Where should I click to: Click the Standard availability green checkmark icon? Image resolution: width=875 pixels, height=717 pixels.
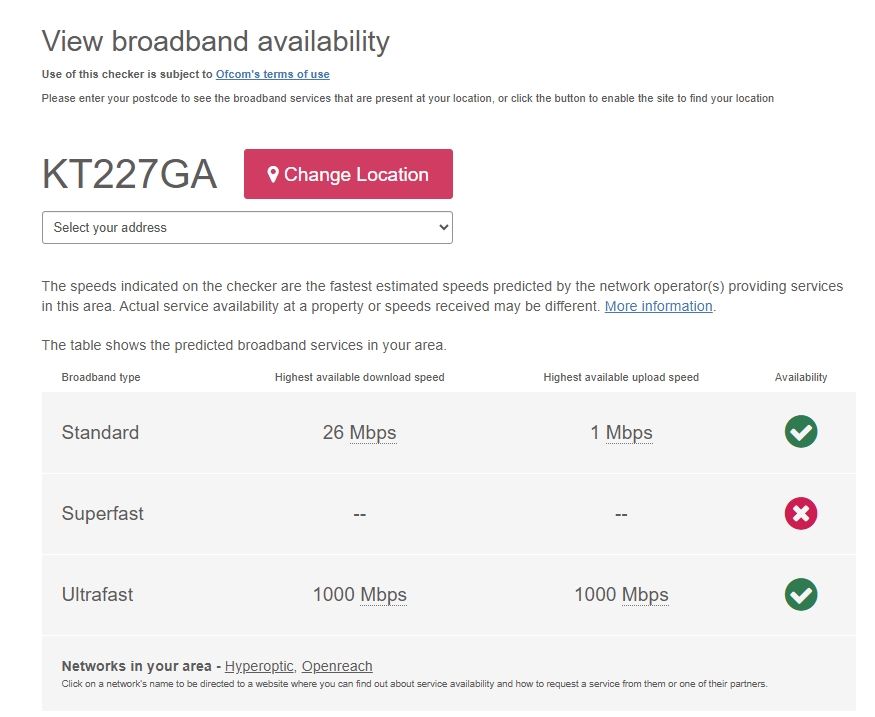801,432
